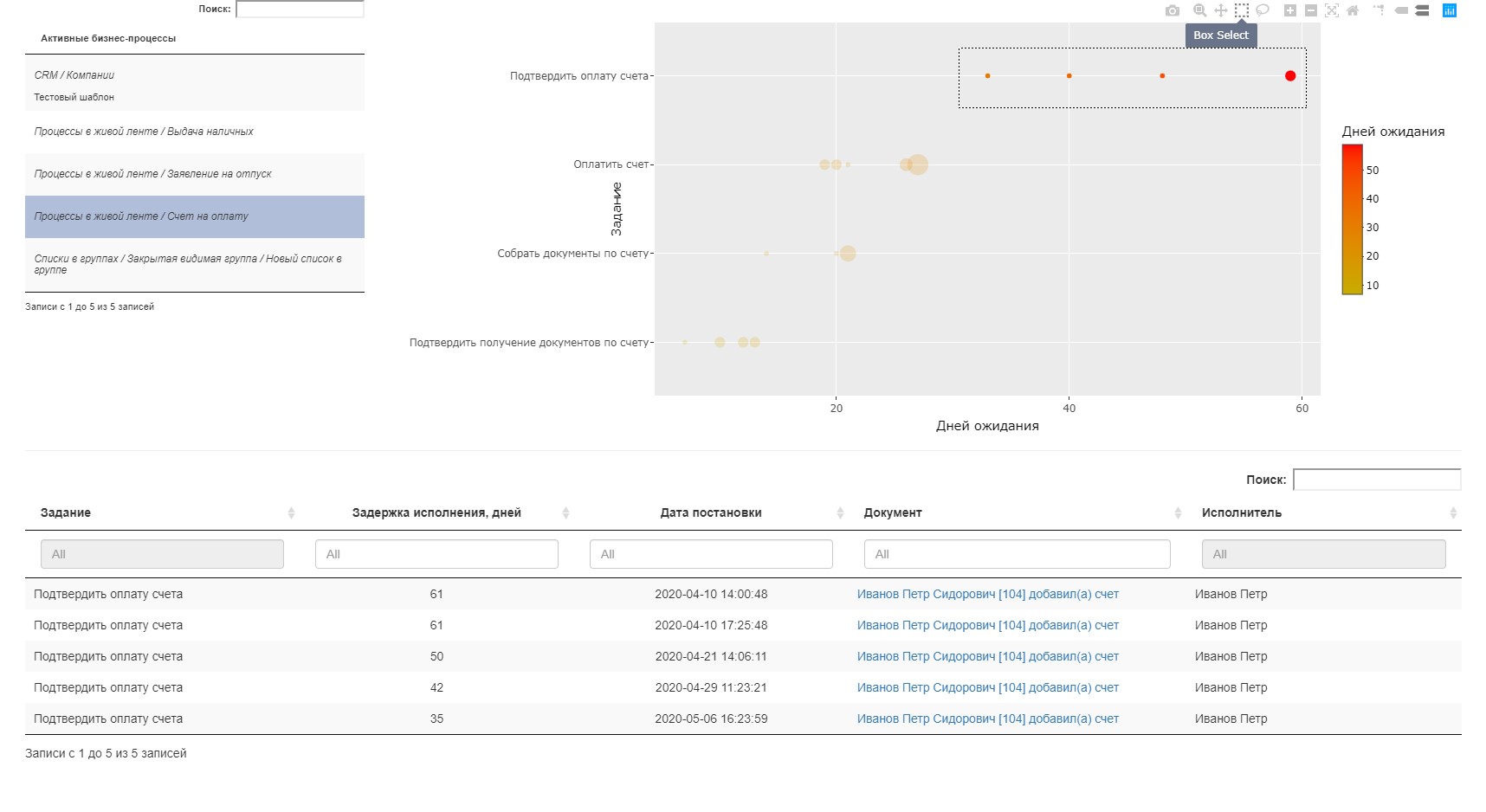This screenshot has height=812, width=1486.
Task: Select the Заявление на отпуск process row
Action: (195, 174)
